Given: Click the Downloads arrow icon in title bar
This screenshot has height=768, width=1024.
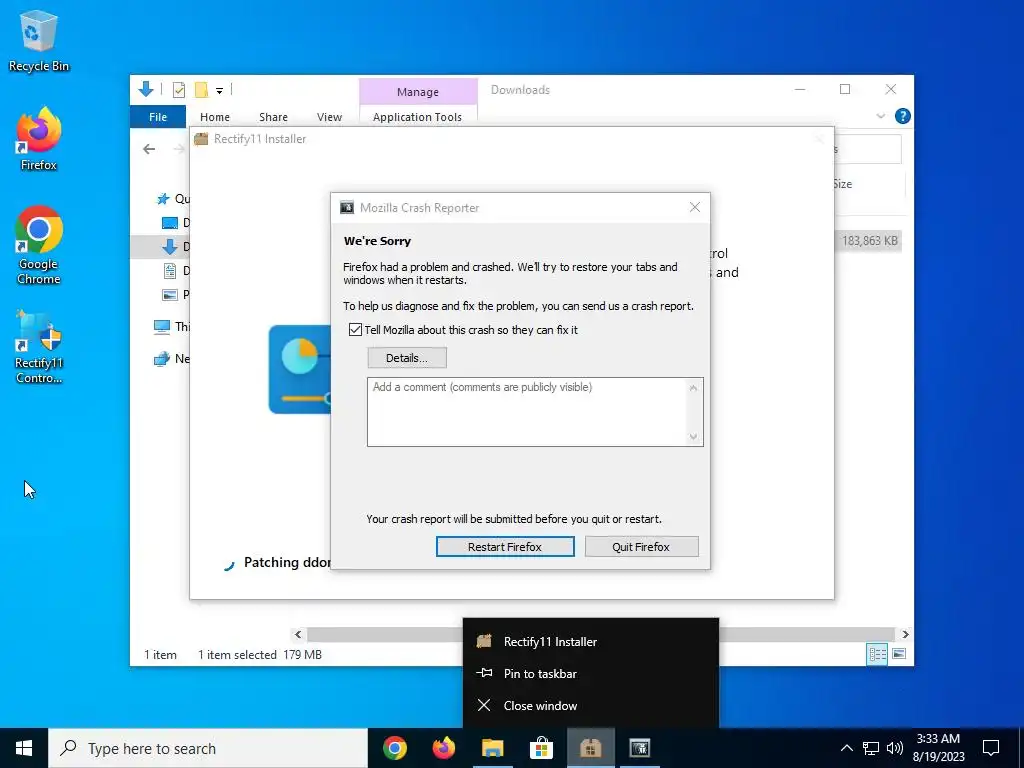Looking at the screenshot, I should click(x=146, y=89).
